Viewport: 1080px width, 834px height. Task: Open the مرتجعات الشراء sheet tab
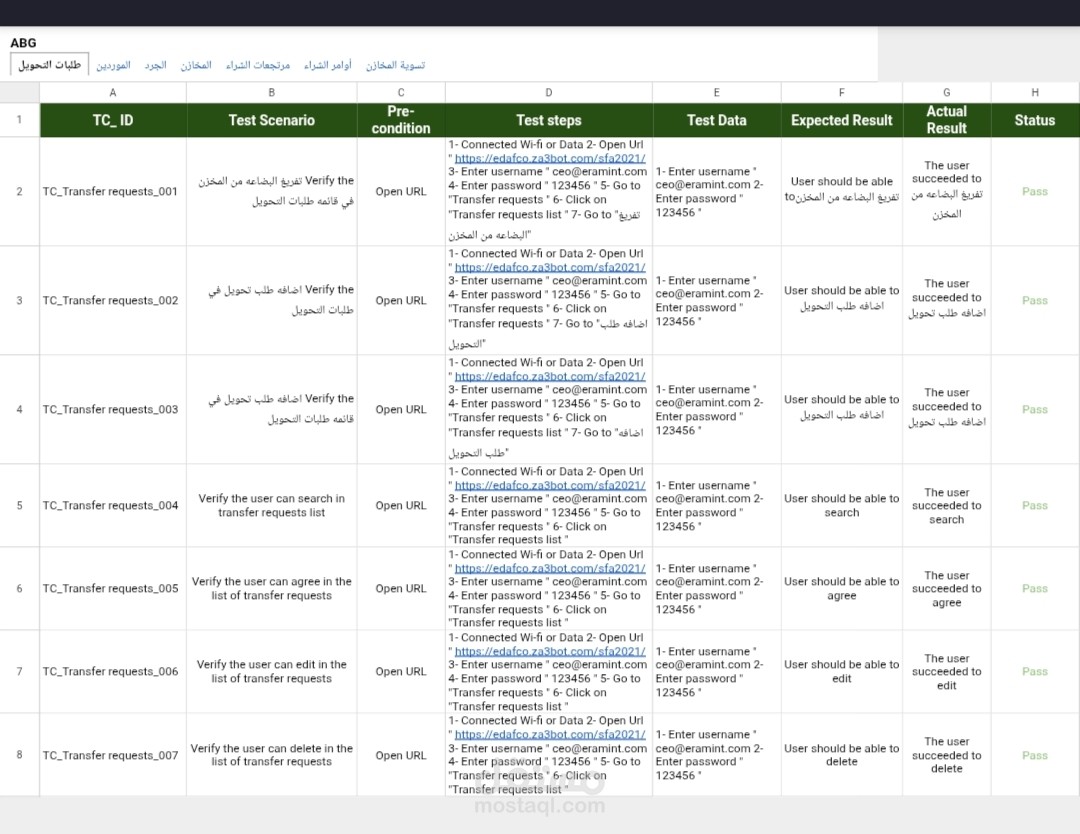tap(258, 65)
